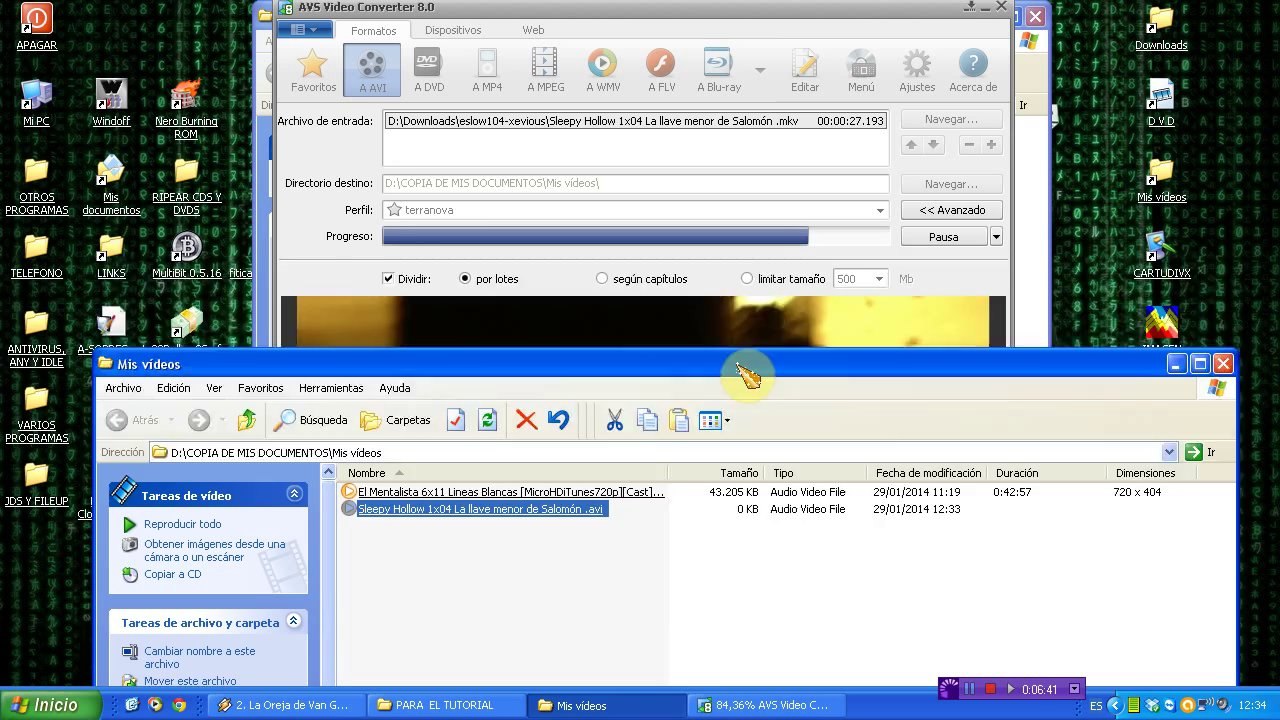Collapse Tareas de archivo y carpeta panel
Image resolution: width=1280 pixels, height=720 pixels.
pyautogui.click(x=294, y=621)
